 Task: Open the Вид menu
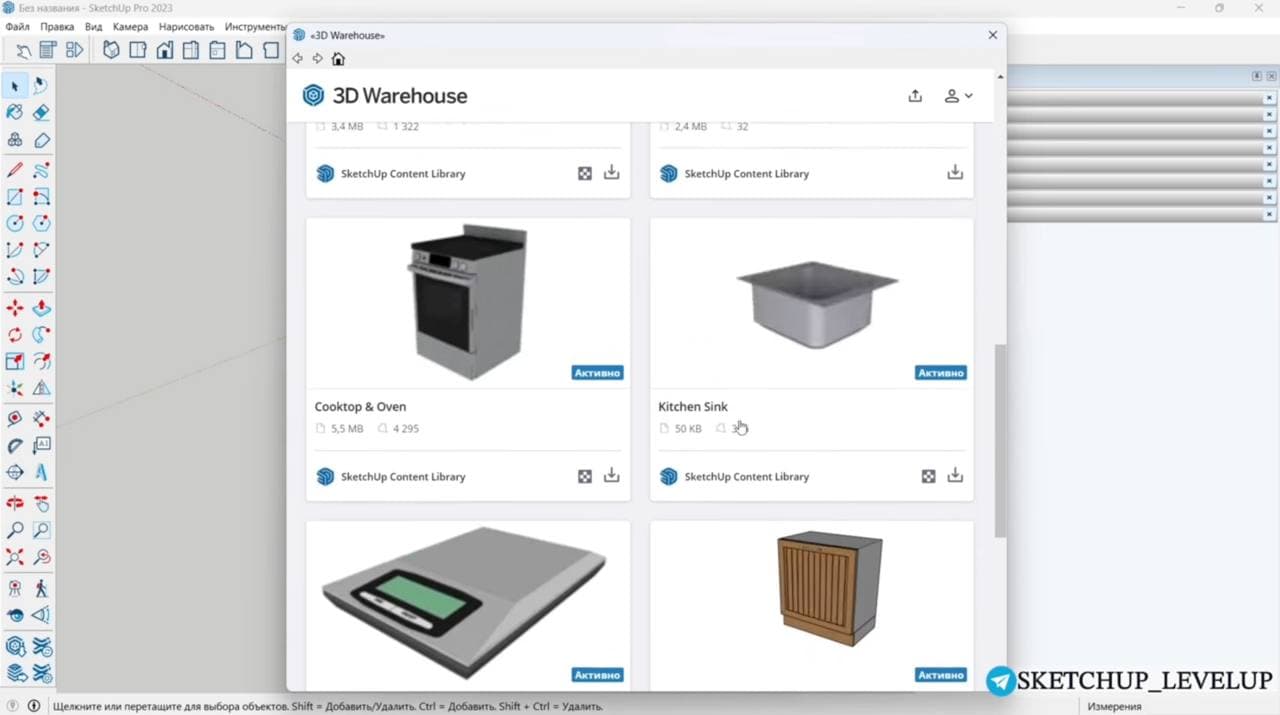coord(94,27)
